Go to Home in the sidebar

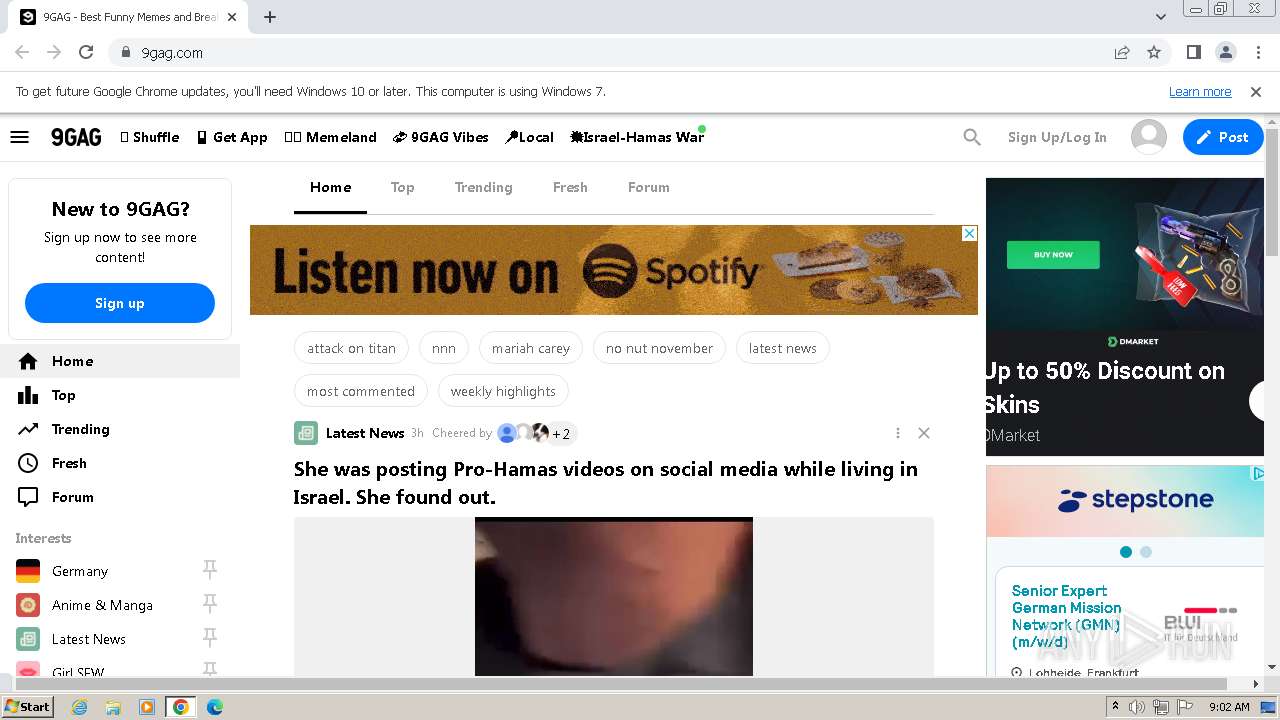point(120,361)
